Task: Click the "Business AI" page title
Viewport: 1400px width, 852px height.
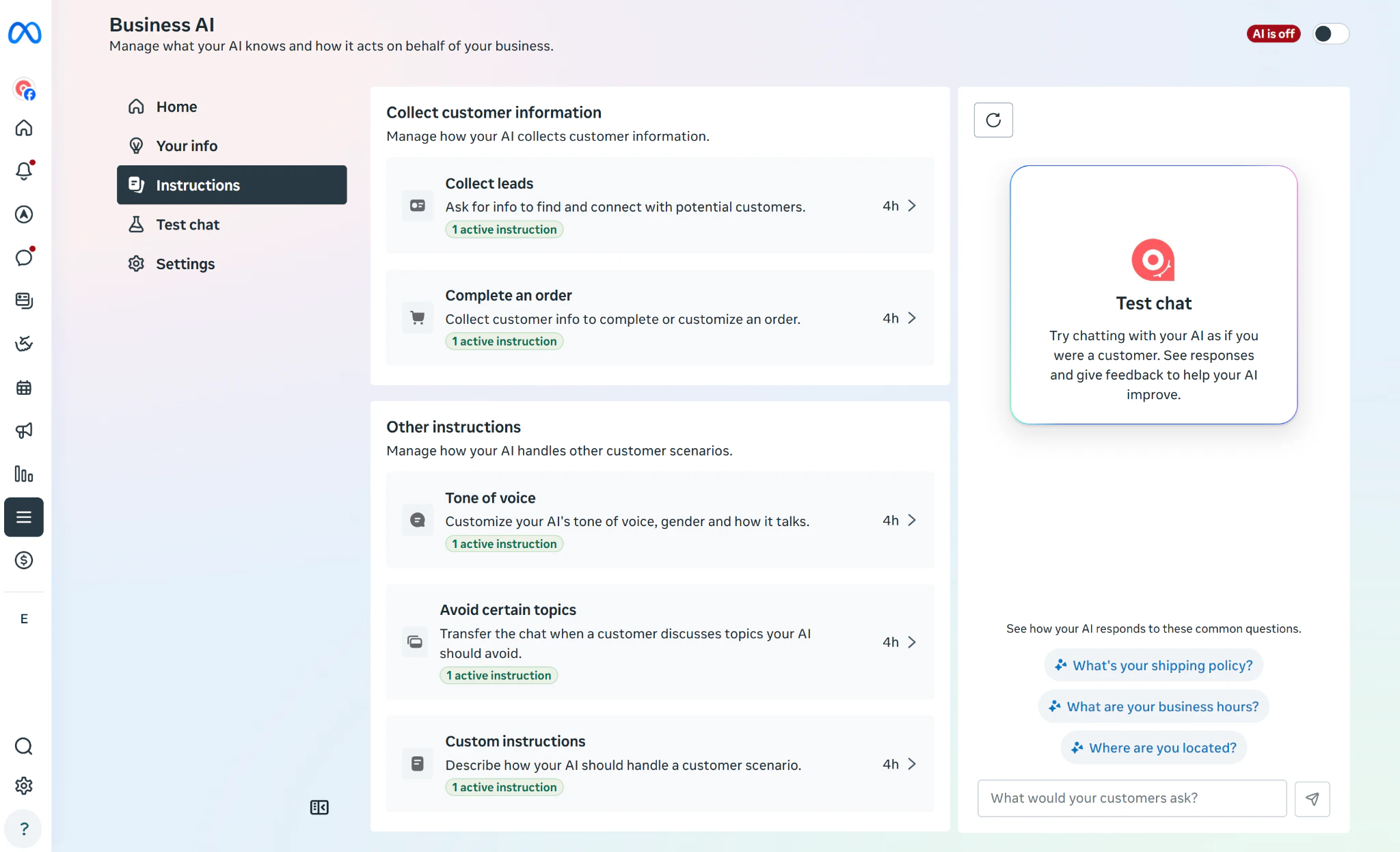Action: point(162,25)
